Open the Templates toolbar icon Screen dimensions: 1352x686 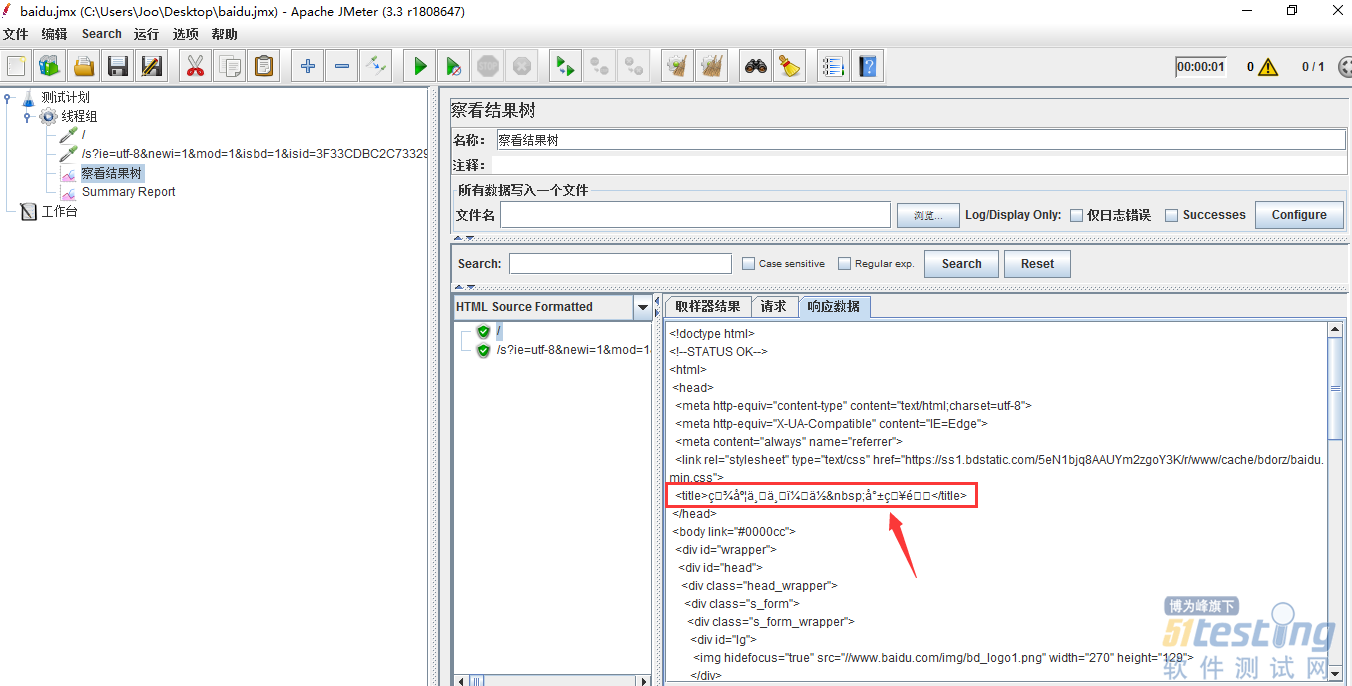pos(49,67)
